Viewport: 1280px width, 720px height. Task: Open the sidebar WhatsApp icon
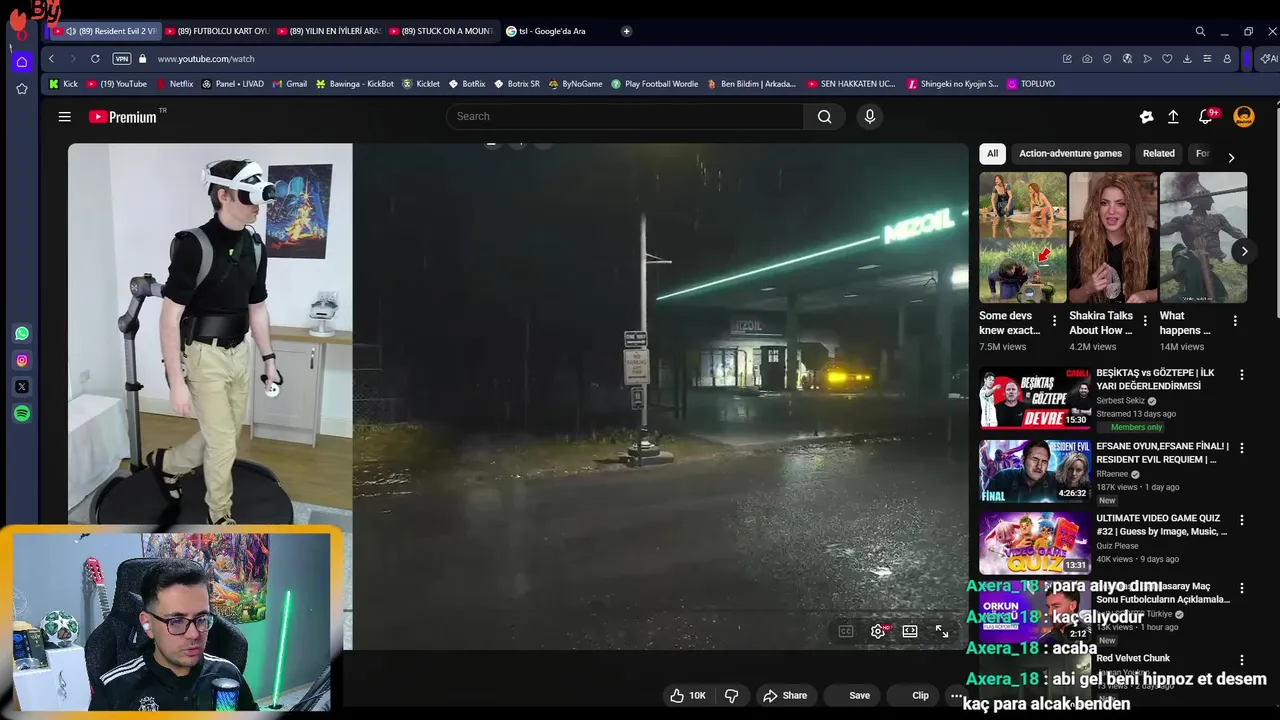click(22, 333)
